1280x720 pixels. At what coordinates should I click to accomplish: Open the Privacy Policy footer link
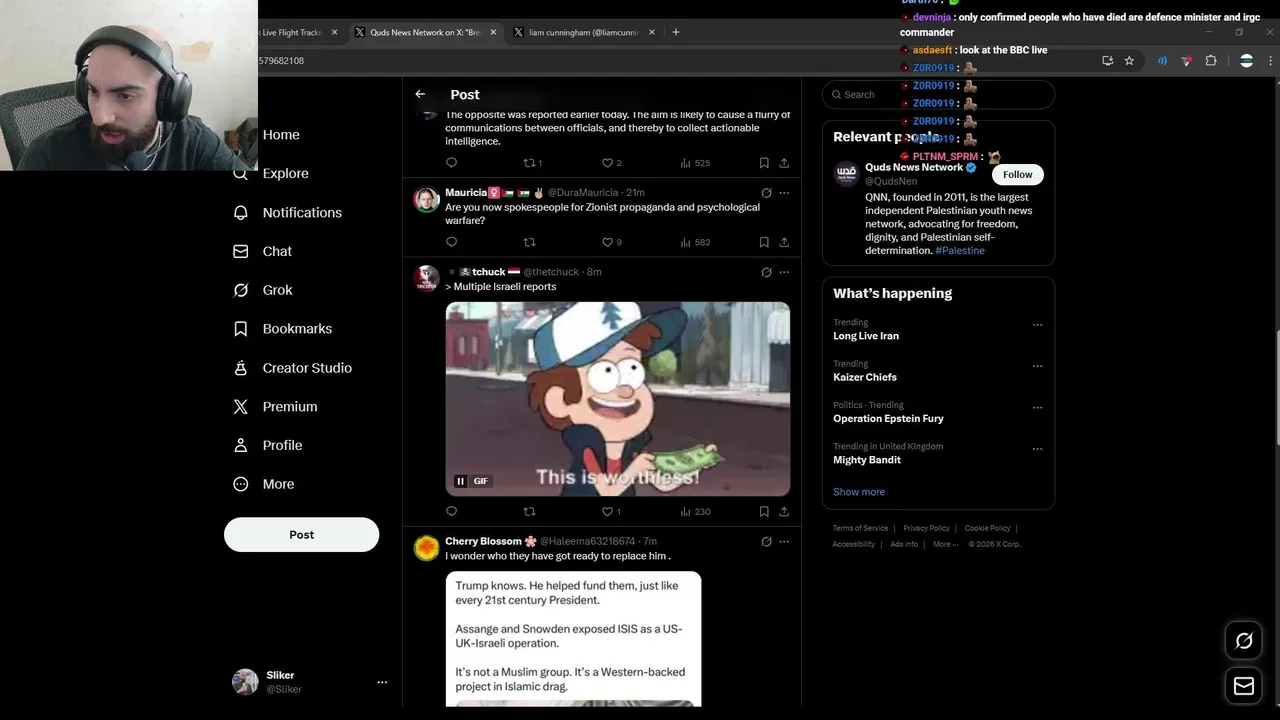926,528
